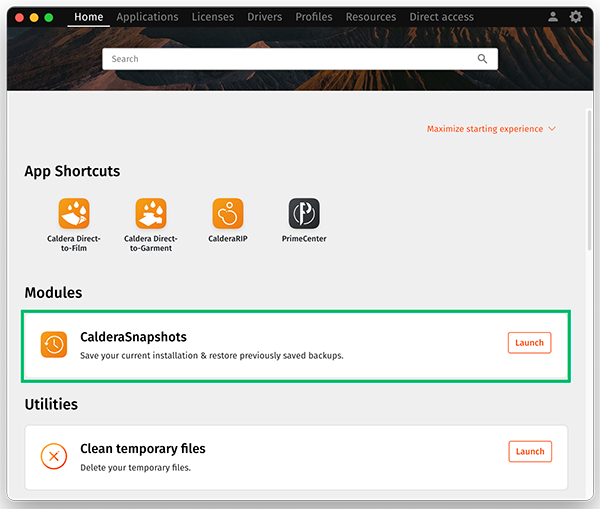
Task: Launch Clean temporary files utility
Action: [530, 451]
